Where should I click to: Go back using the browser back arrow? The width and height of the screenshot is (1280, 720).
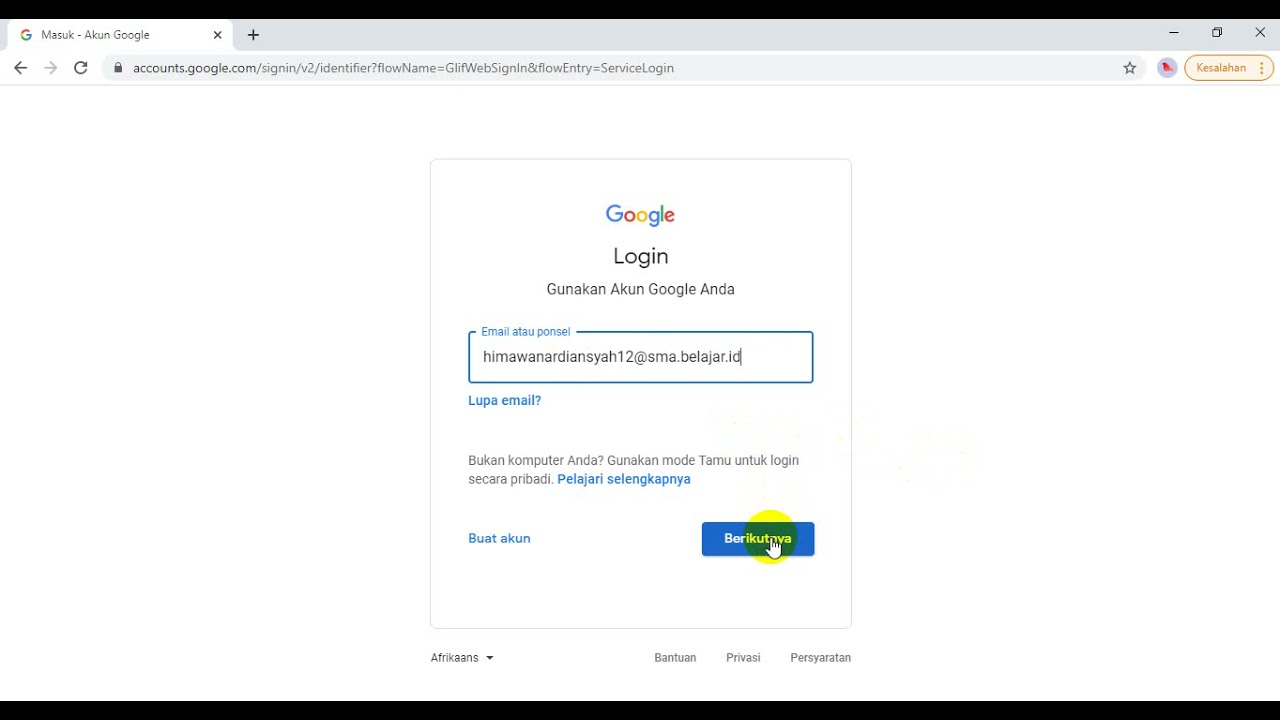point(21,68)
